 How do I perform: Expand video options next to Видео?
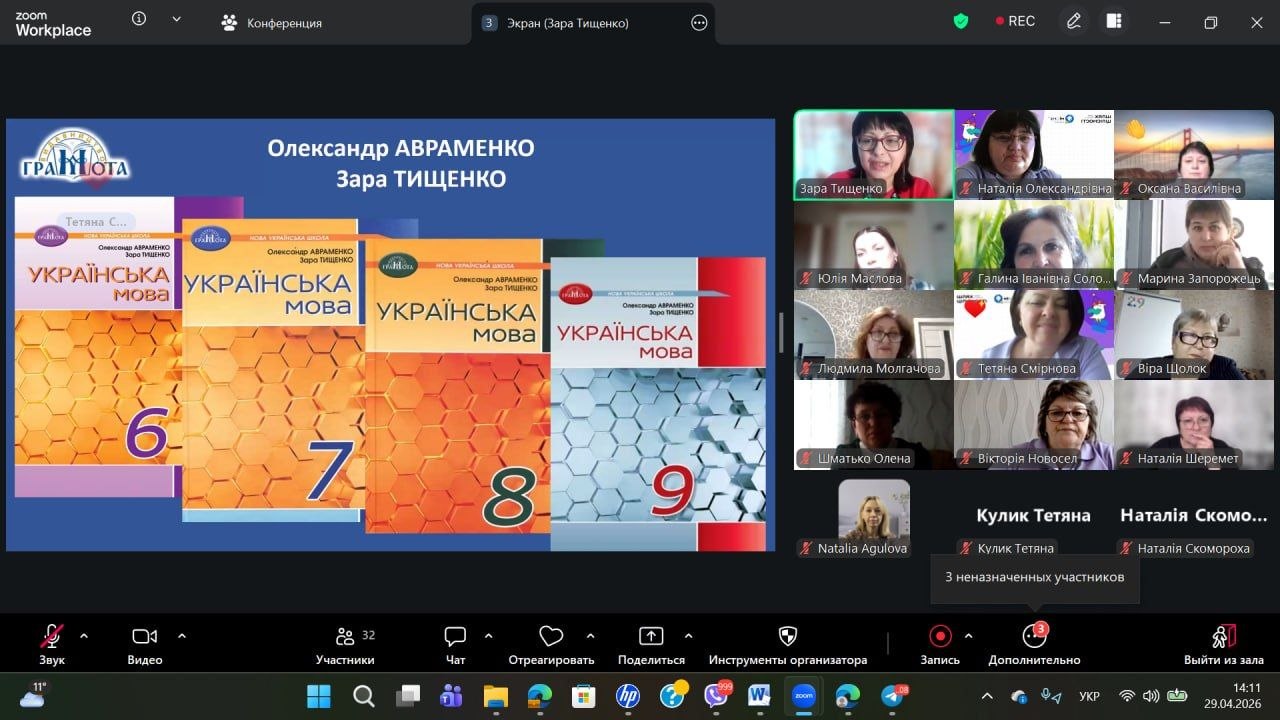[181, 636]
